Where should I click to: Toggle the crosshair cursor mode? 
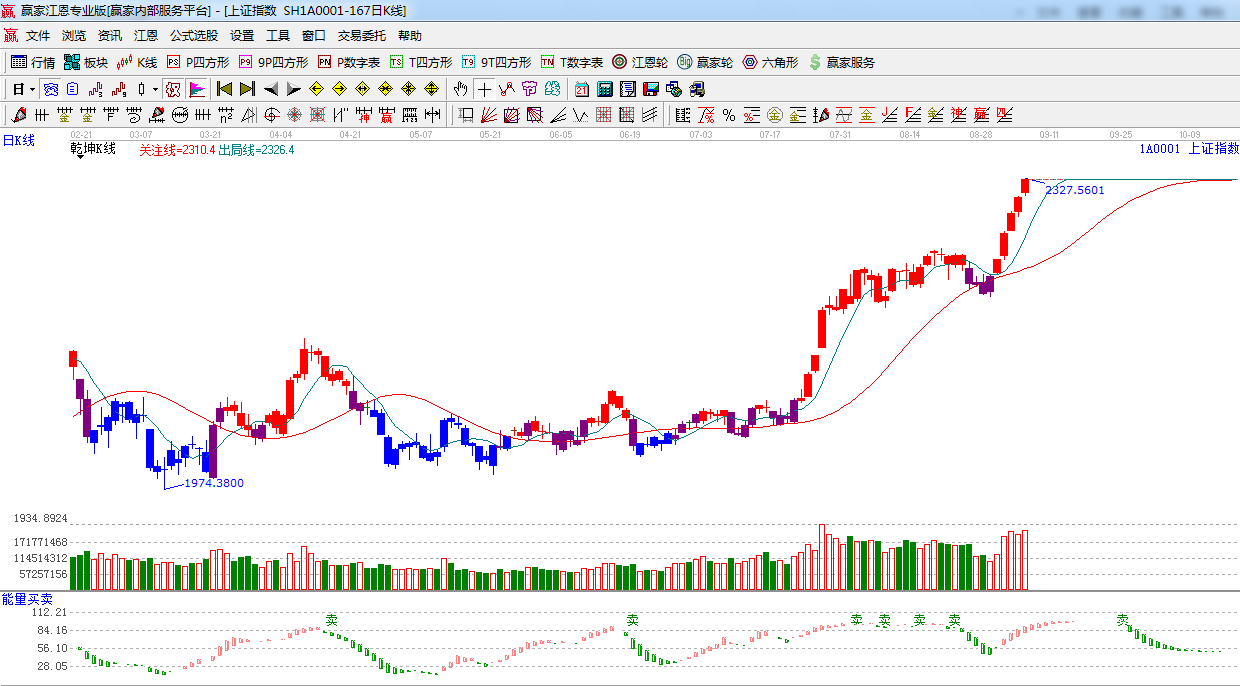coord(484,89)
